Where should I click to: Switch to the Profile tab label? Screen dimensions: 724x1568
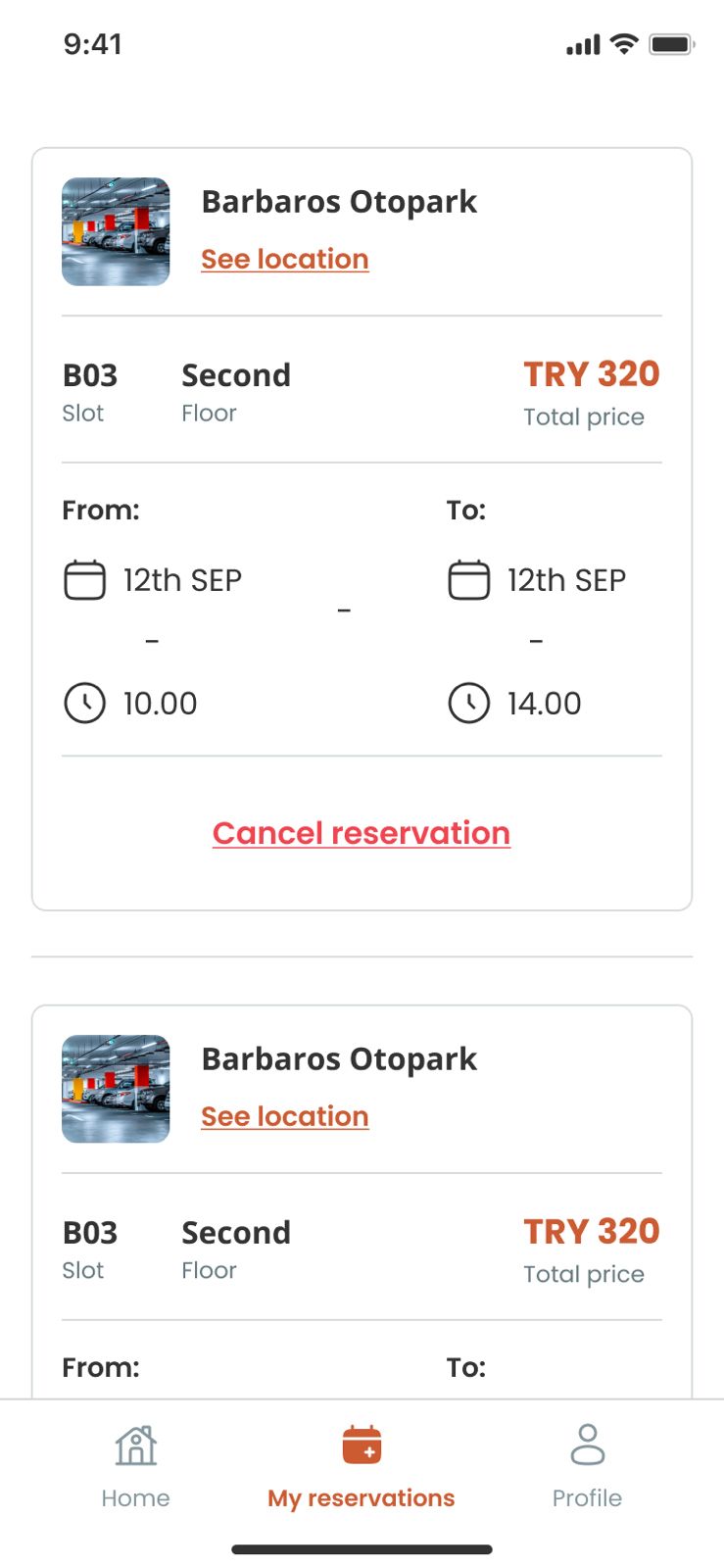[x=587, y=1498]
